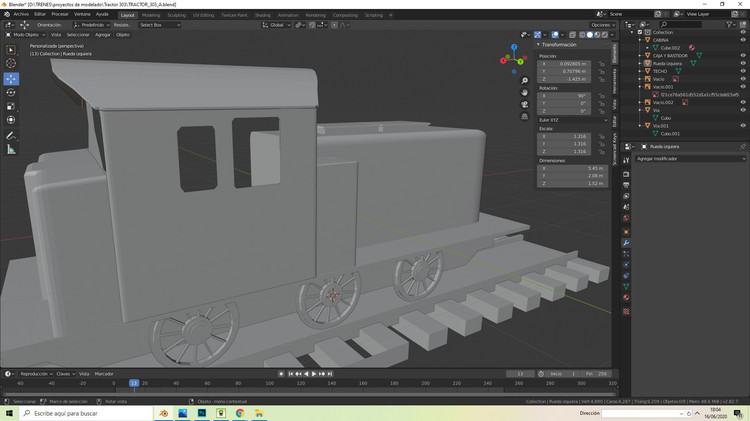Viewport: 750px width, 421px height.
Task: Switch to wireframe viewport shading
Action: click(x=582, y=35)
